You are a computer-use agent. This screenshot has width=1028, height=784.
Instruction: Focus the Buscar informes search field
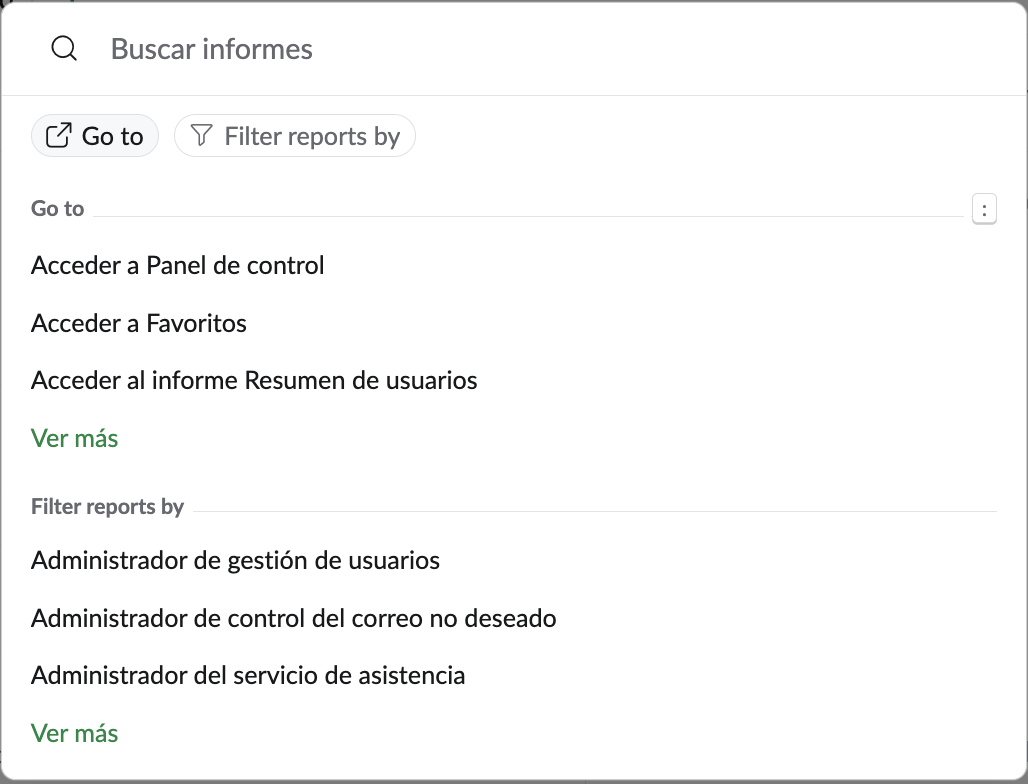coord(500,49)
